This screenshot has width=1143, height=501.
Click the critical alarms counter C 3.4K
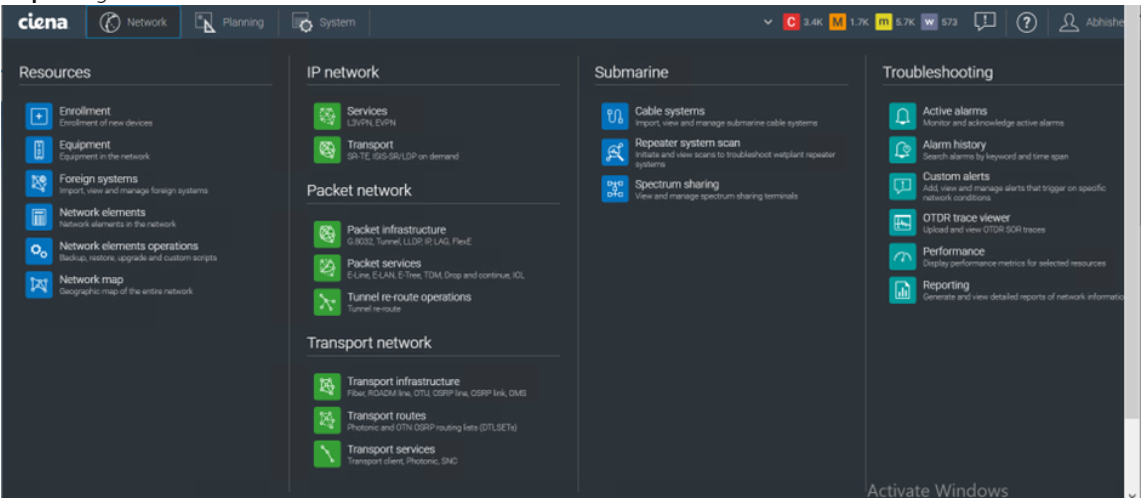[803, 23]
